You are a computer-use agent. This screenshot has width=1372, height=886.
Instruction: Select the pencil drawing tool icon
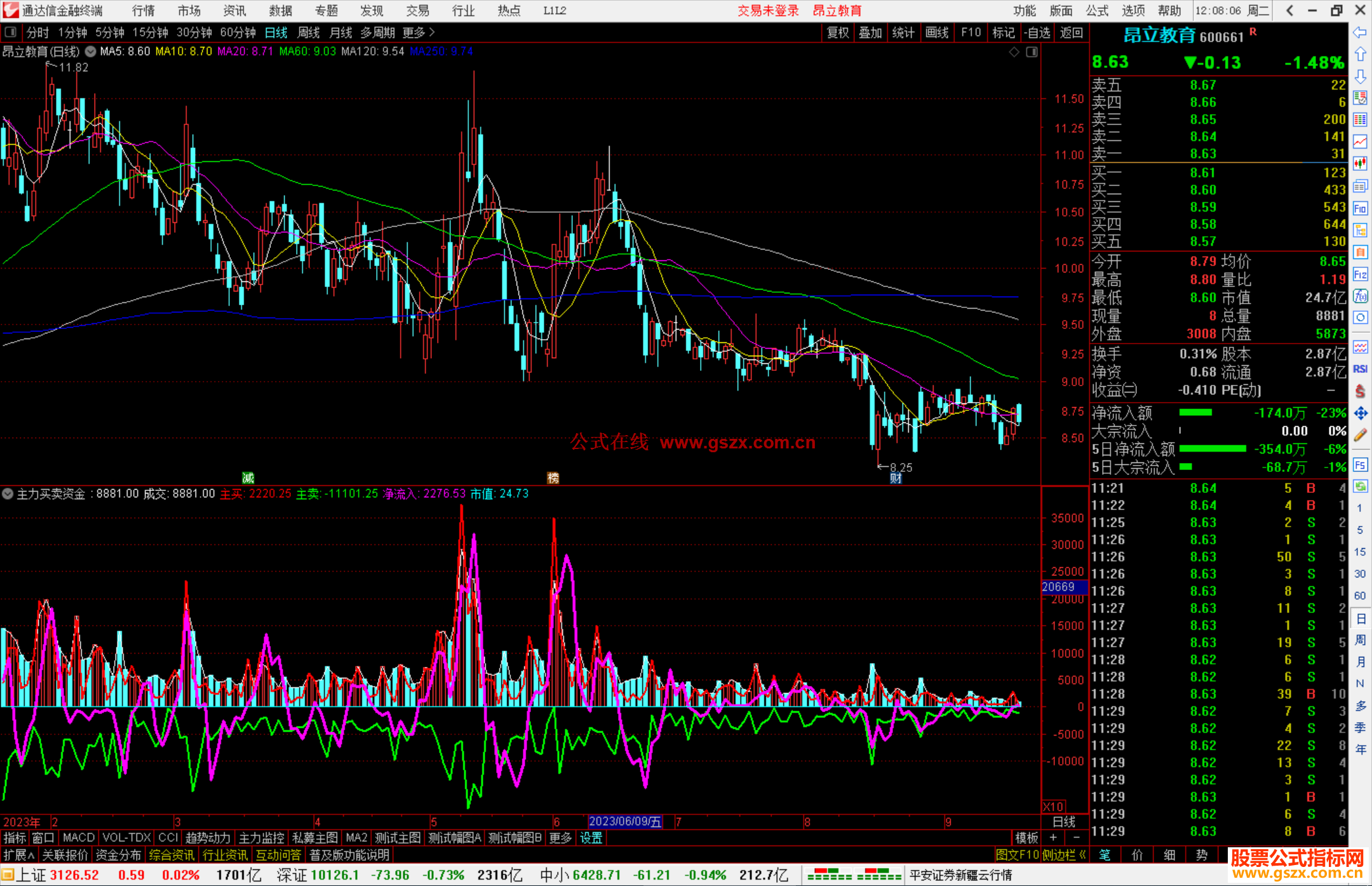pyautogui.click(x=1360, y=435)
